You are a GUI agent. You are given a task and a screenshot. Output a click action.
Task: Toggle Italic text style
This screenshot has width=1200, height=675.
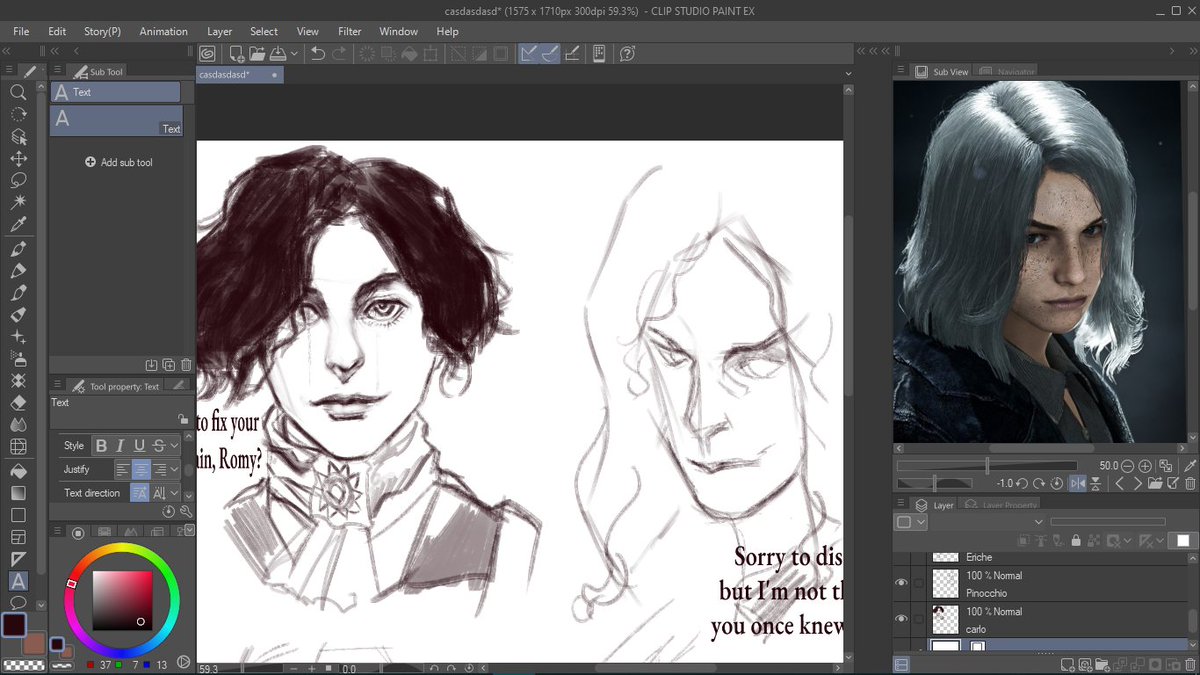click(x=120, y=446)
